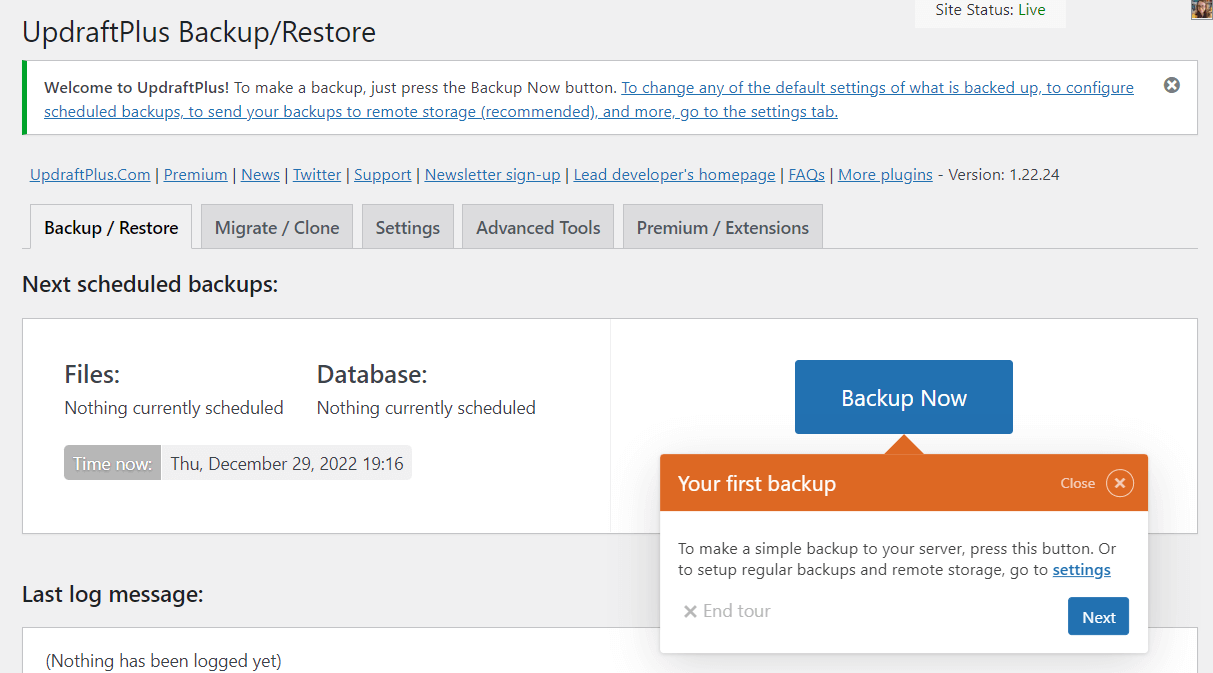
Task: Open the Settings tab
Action: (x=407, y=227)
